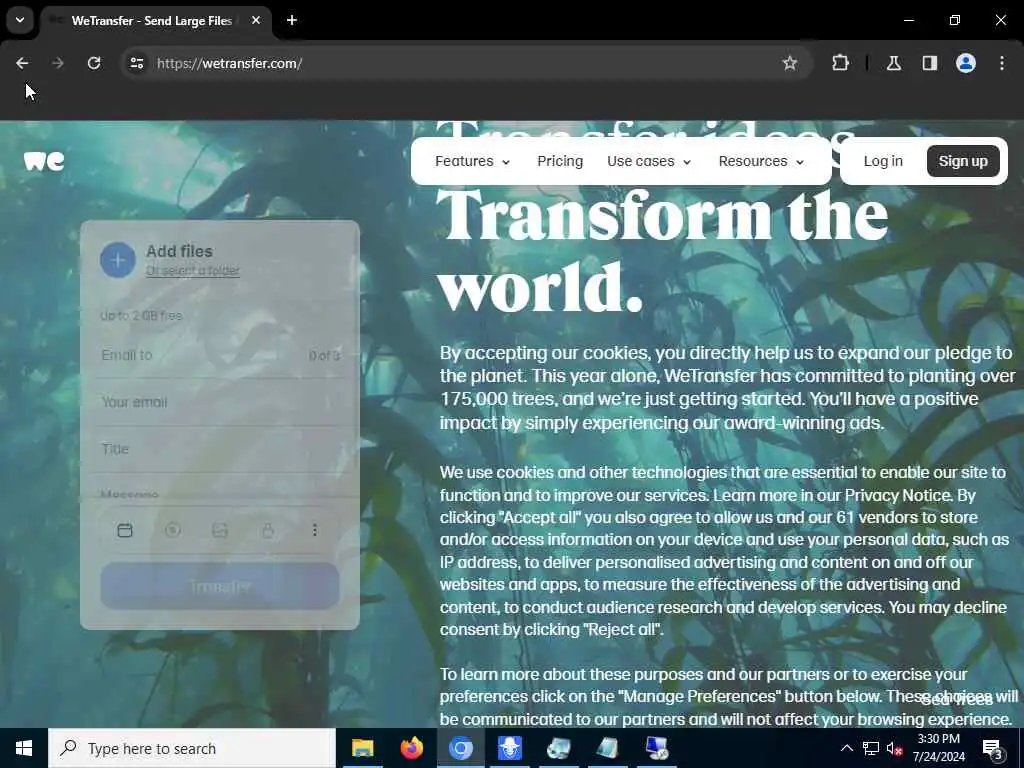The width and height of the screenshot is (1024, 768).
Task: Open the browser side panel icon
Action: coord(930,63)
